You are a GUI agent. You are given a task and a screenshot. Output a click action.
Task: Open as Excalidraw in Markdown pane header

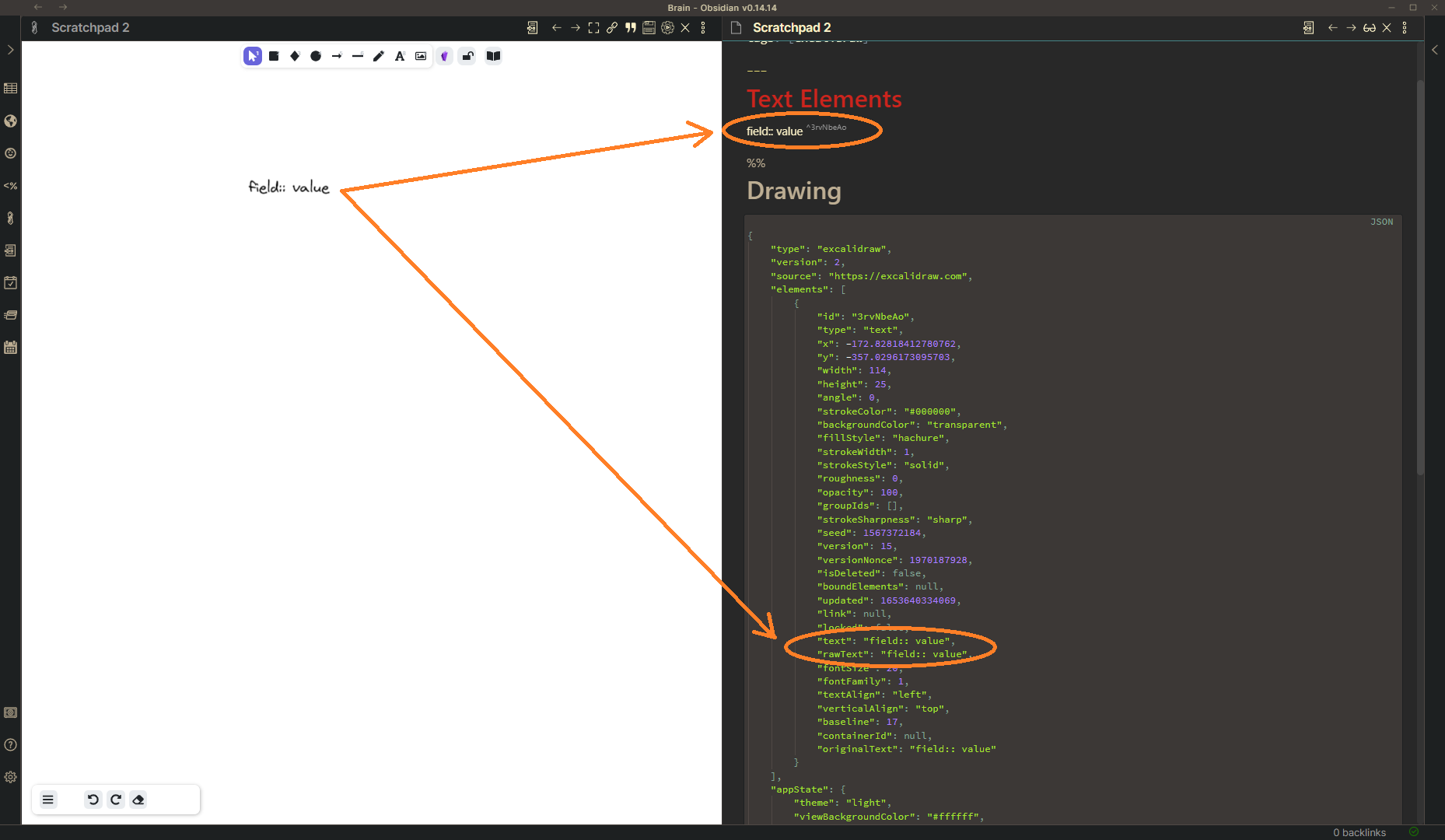[x=1308, y=27]
